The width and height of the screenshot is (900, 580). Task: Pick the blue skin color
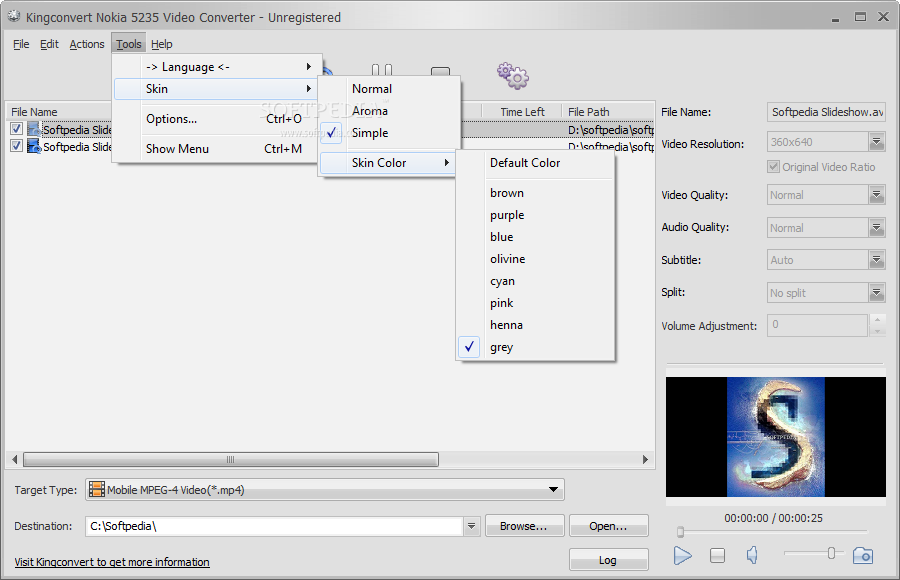coord(535,237)
